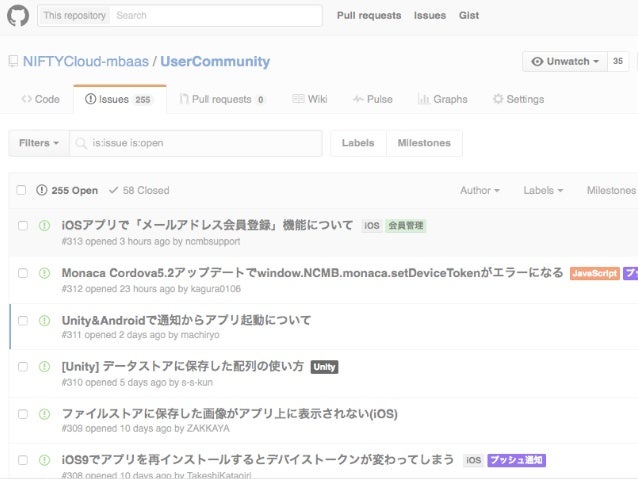The width and height of the screenshot is (638, 479).
Task: Open the Labels filter dropdown in list header
Action: [543, 190]
